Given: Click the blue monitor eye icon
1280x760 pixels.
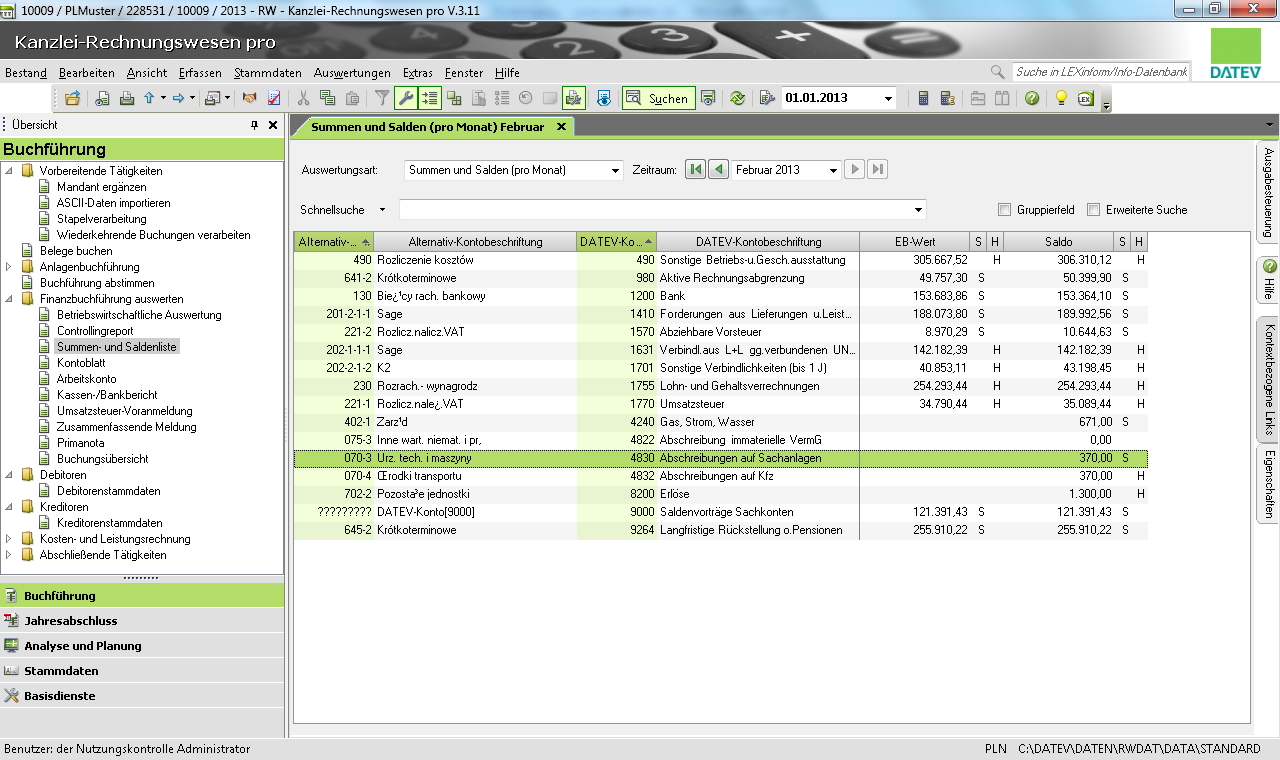Looking at the screenshot, I should [604, 98].
